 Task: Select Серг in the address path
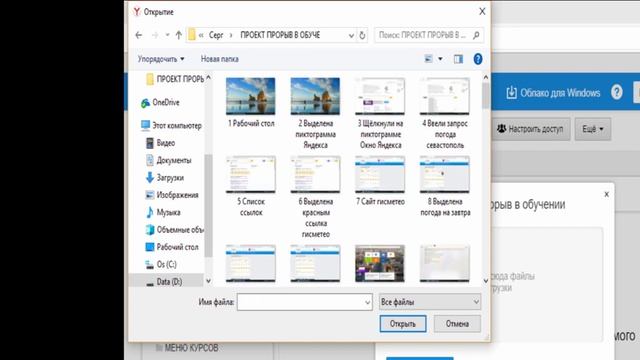click(x=216, y=35)
